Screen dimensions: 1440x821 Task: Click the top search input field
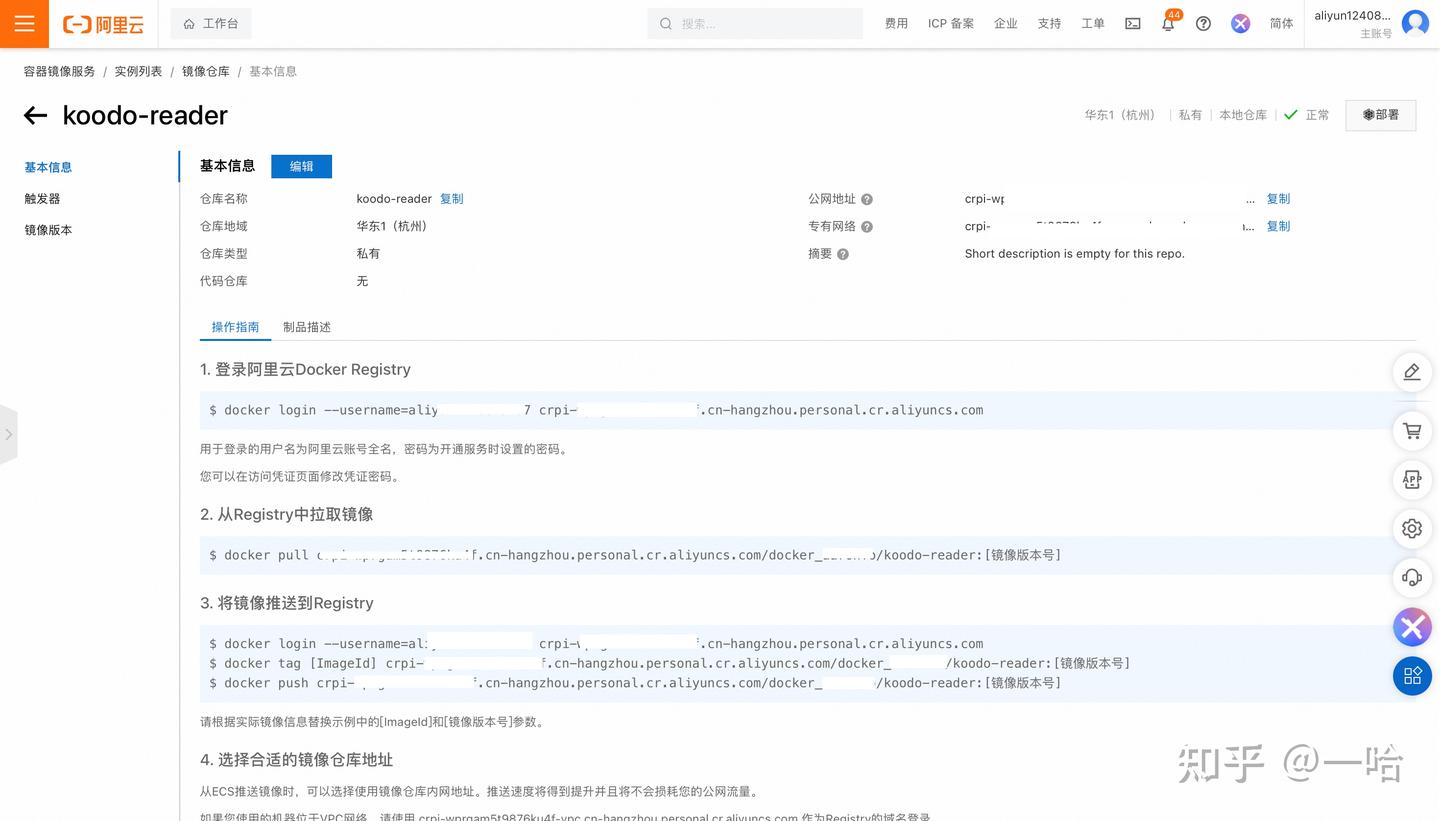pyautogui.click(x=755, y=23)
